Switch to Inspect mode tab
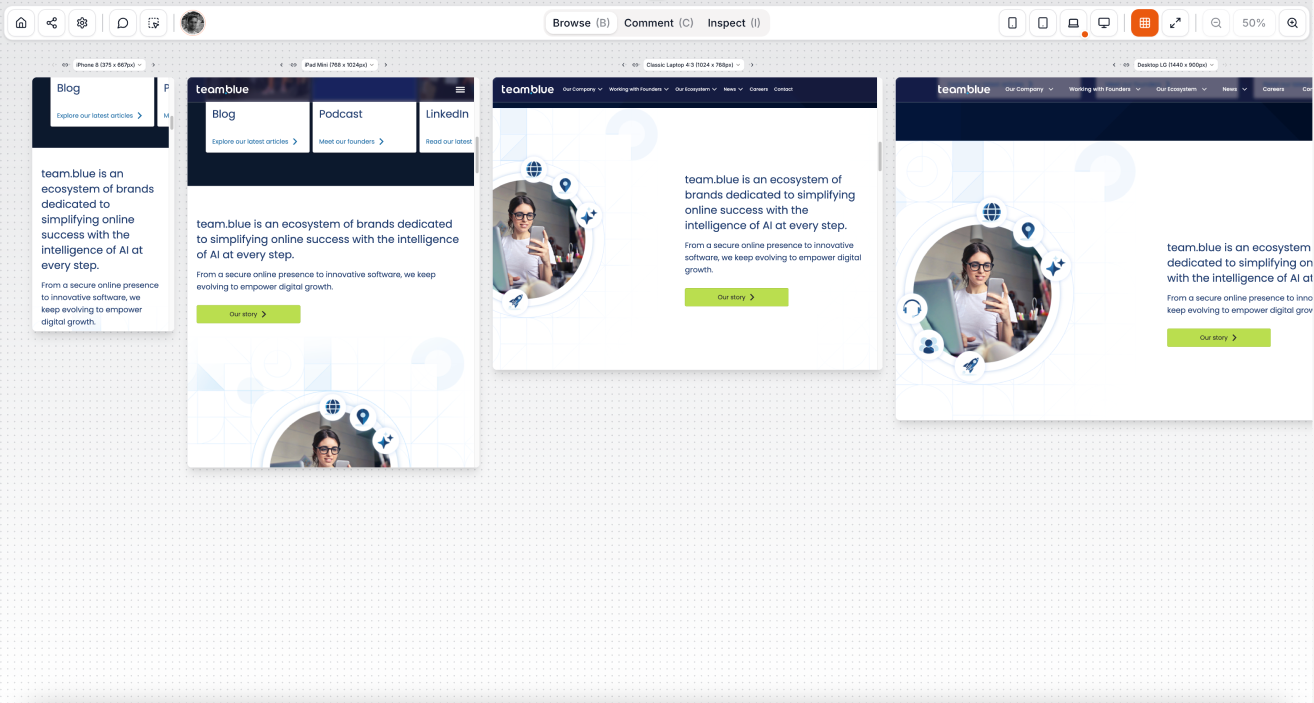The height and width of the screenshot is (703, 1314). (x=734, y=23)
